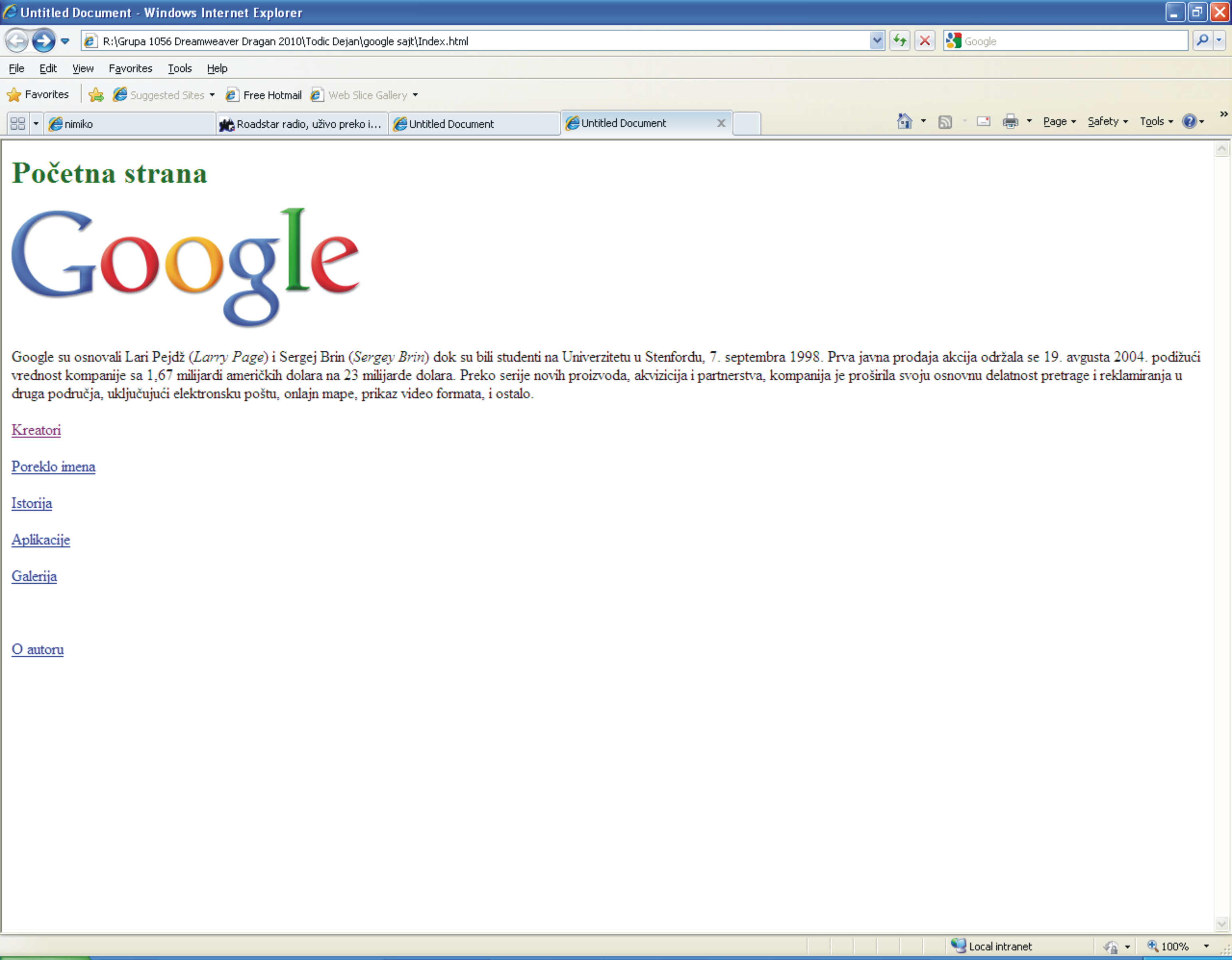The height and width of the screenshot is (960, 1232).
Task: Click the RSS feeds icon
Action: tap(945, 122)
